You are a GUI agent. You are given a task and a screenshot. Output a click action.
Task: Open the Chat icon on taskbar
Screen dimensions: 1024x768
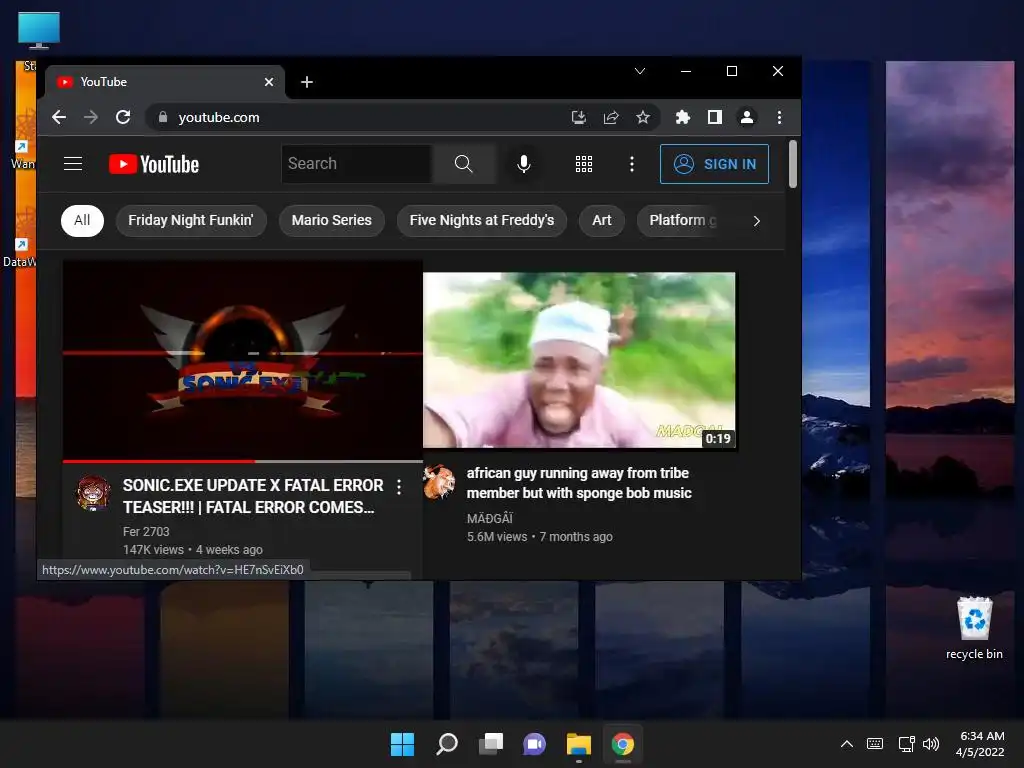534,744
